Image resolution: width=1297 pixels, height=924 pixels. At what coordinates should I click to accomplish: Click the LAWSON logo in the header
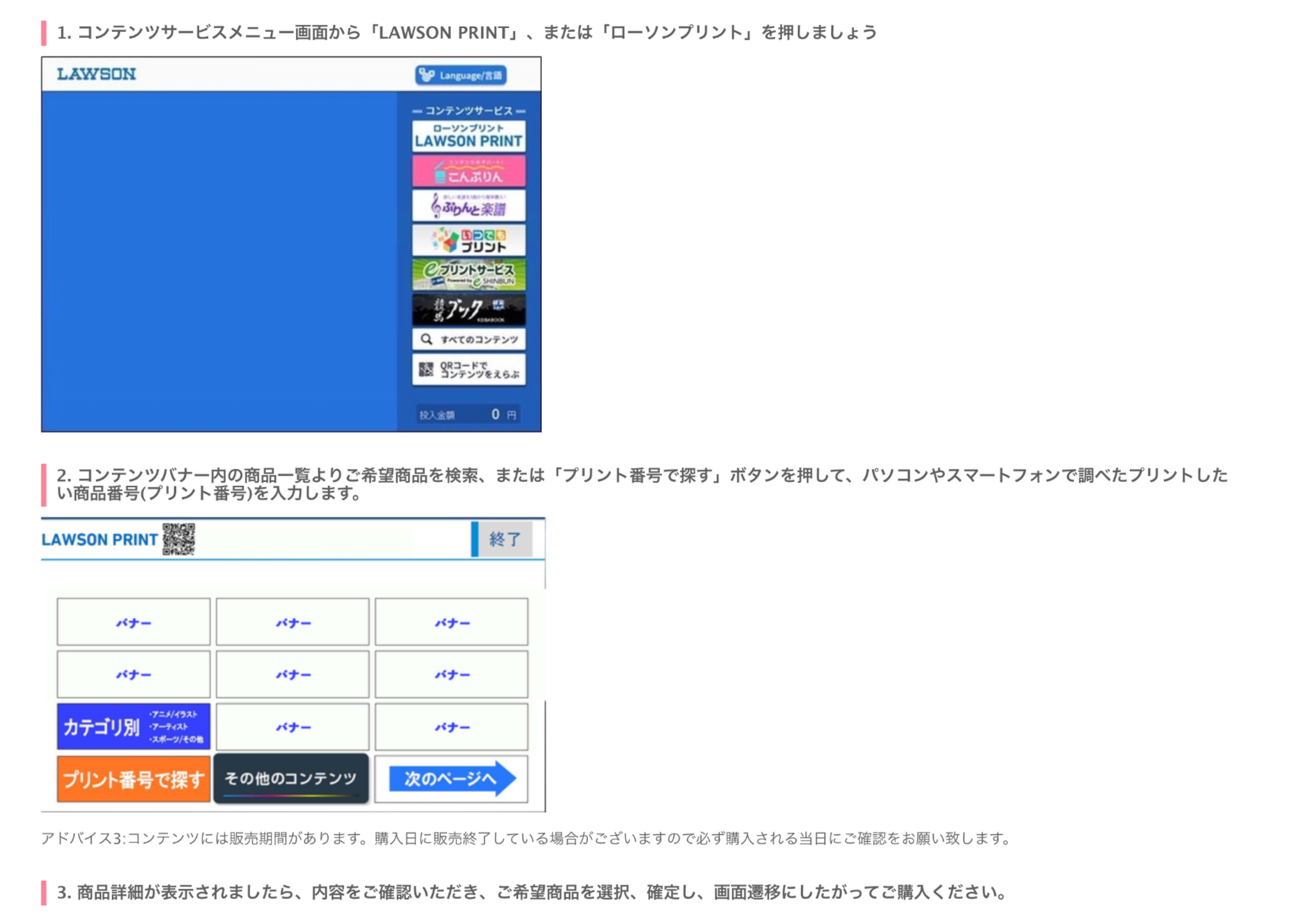(x=95, y=73)
